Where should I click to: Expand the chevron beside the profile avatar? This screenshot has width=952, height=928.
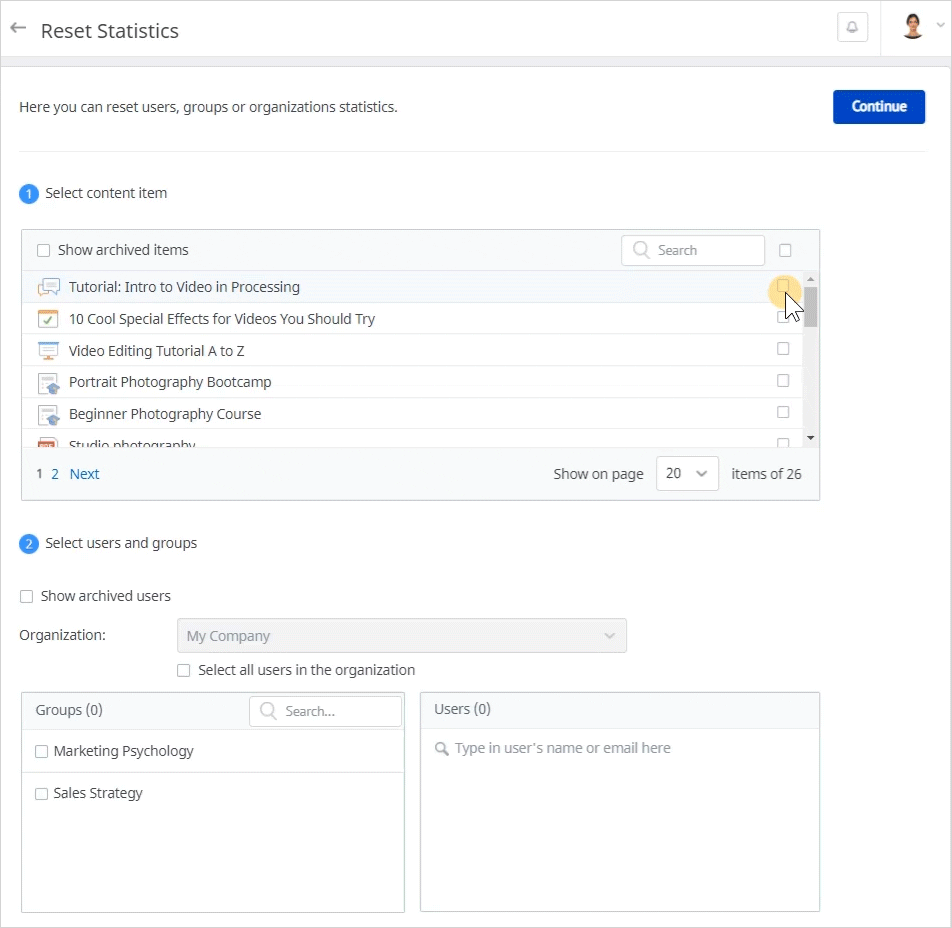click(940, 27)
